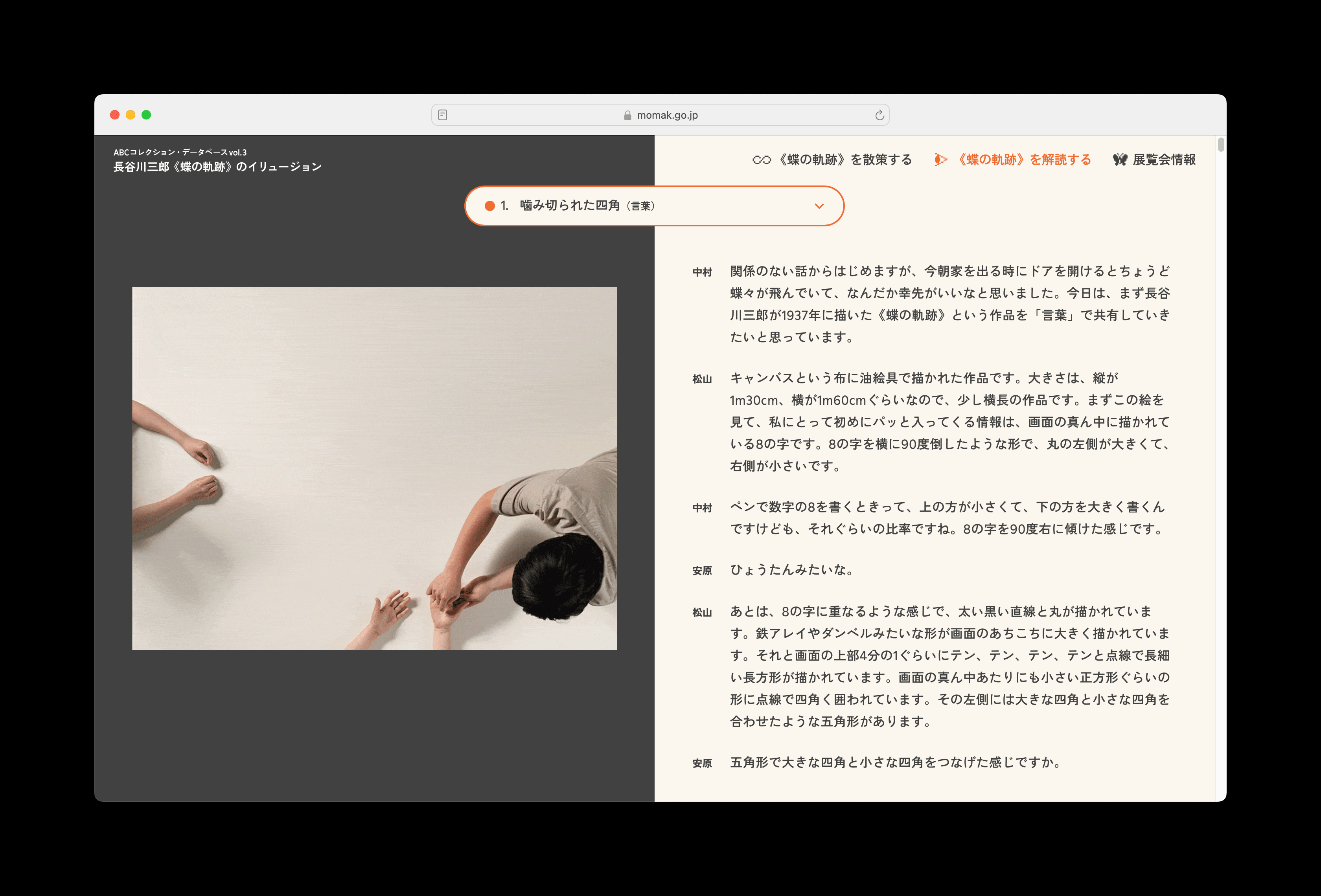Viewport: 1321px width, 896px height.
Task: Click the butterfly icon beside 展覧会情報
Action: click(x=1120, y=160)
